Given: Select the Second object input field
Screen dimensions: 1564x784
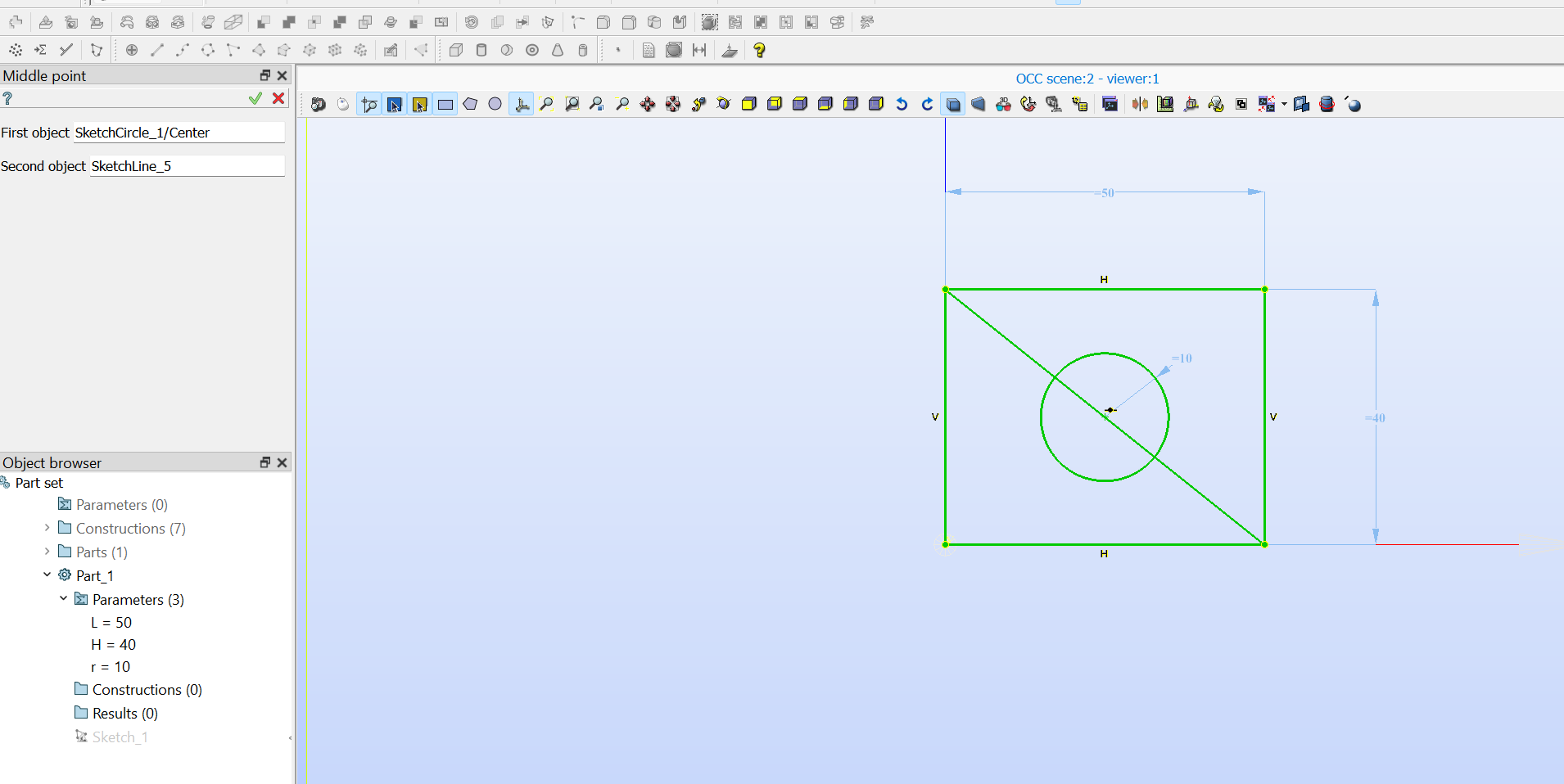Looking at the screenshot, I should tap(188, 166).
